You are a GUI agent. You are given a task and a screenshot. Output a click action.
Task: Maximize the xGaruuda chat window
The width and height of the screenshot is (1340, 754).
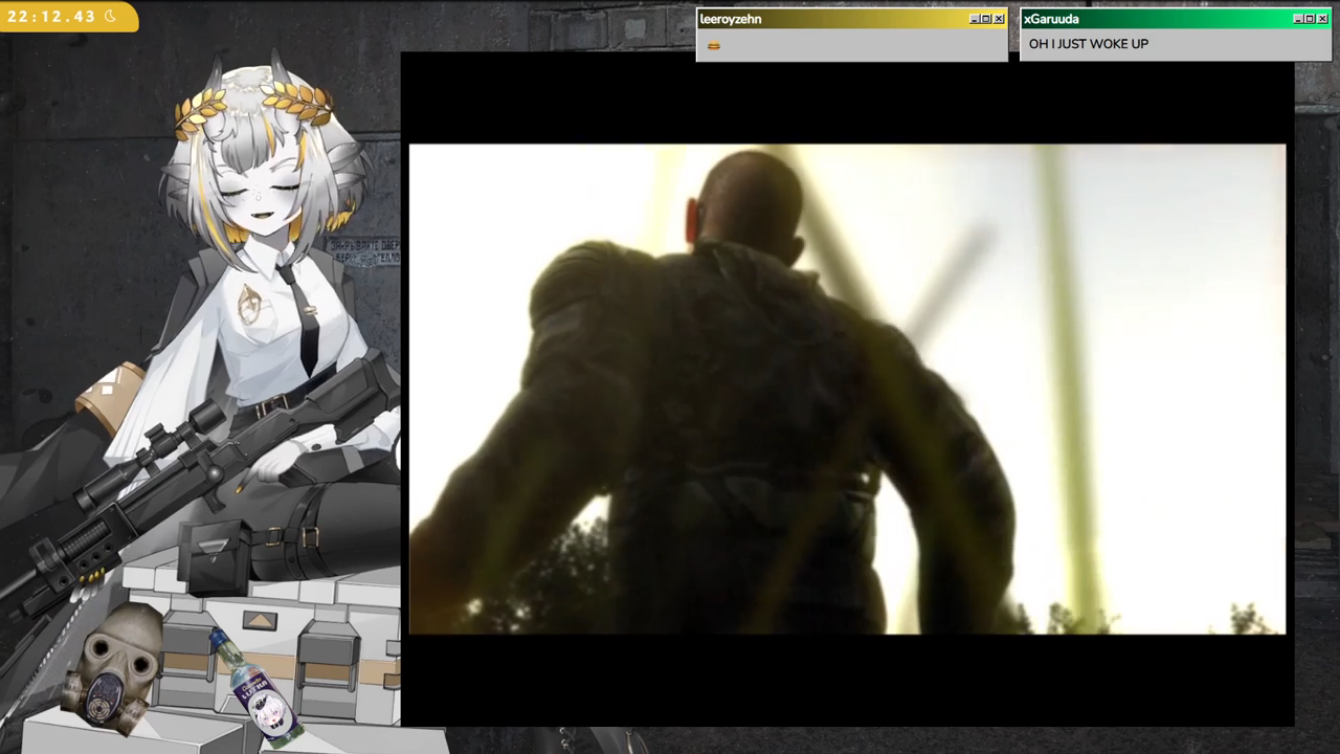click(1310, 19)
